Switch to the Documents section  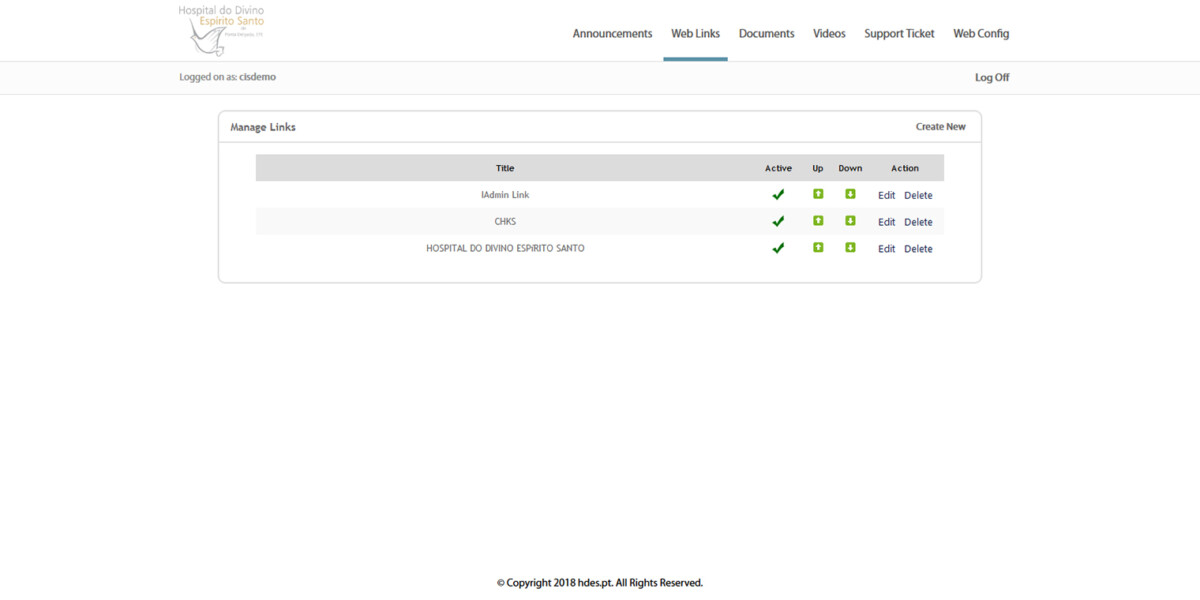click(x=766, y=33)
